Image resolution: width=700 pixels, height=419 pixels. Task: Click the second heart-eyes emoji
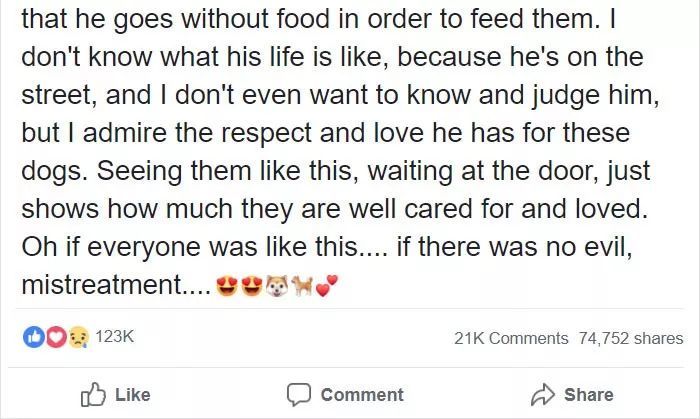tap(252, 286)
